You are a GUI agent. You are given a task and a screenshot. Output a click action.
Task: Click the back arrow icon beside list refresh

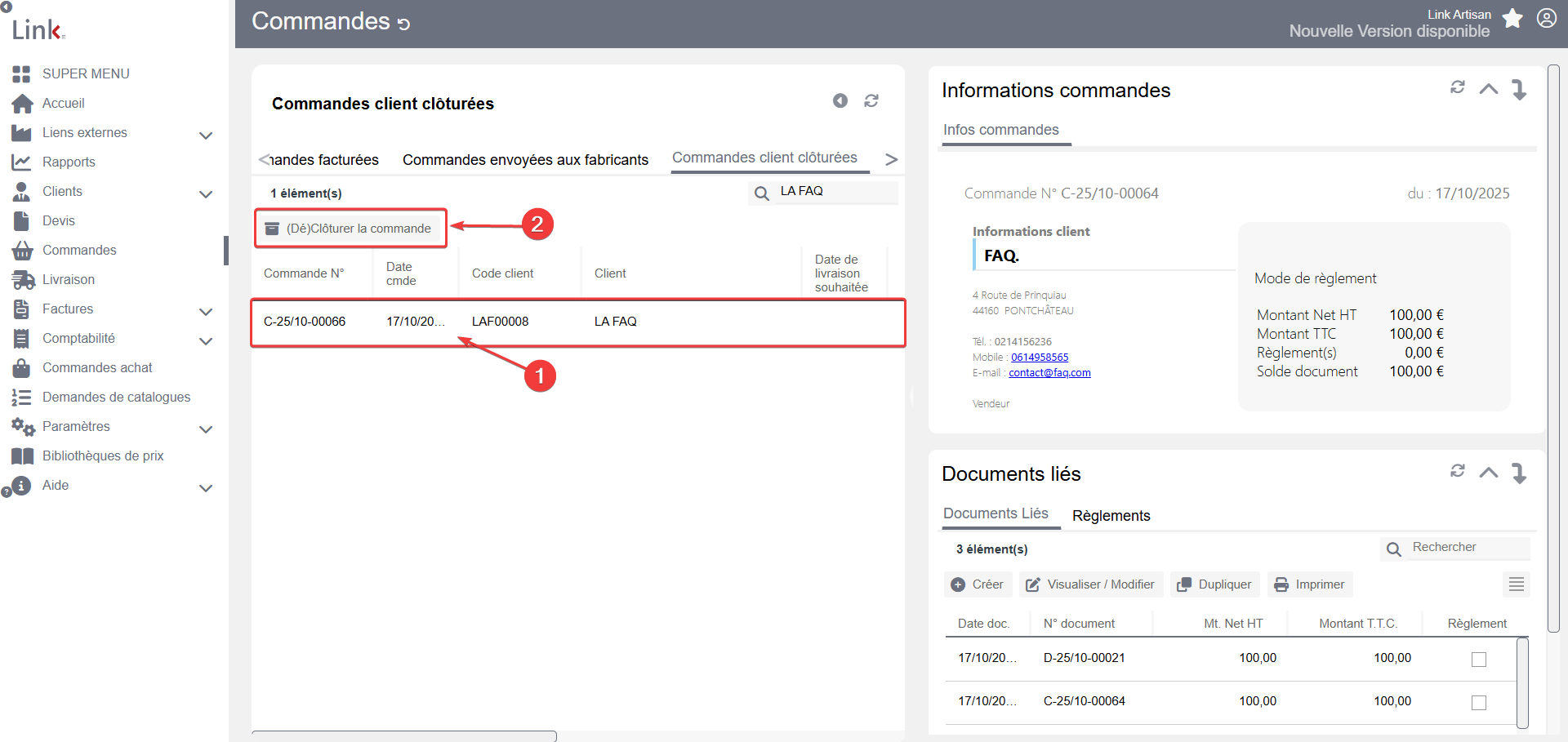[840, 100]
